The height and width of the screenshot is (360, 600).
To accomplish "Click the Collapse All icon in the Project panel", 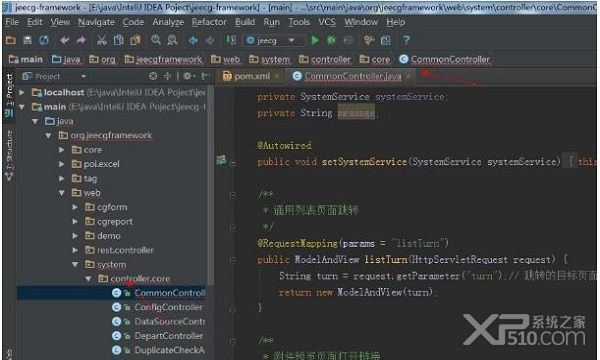I will click(x=167, y=76).
